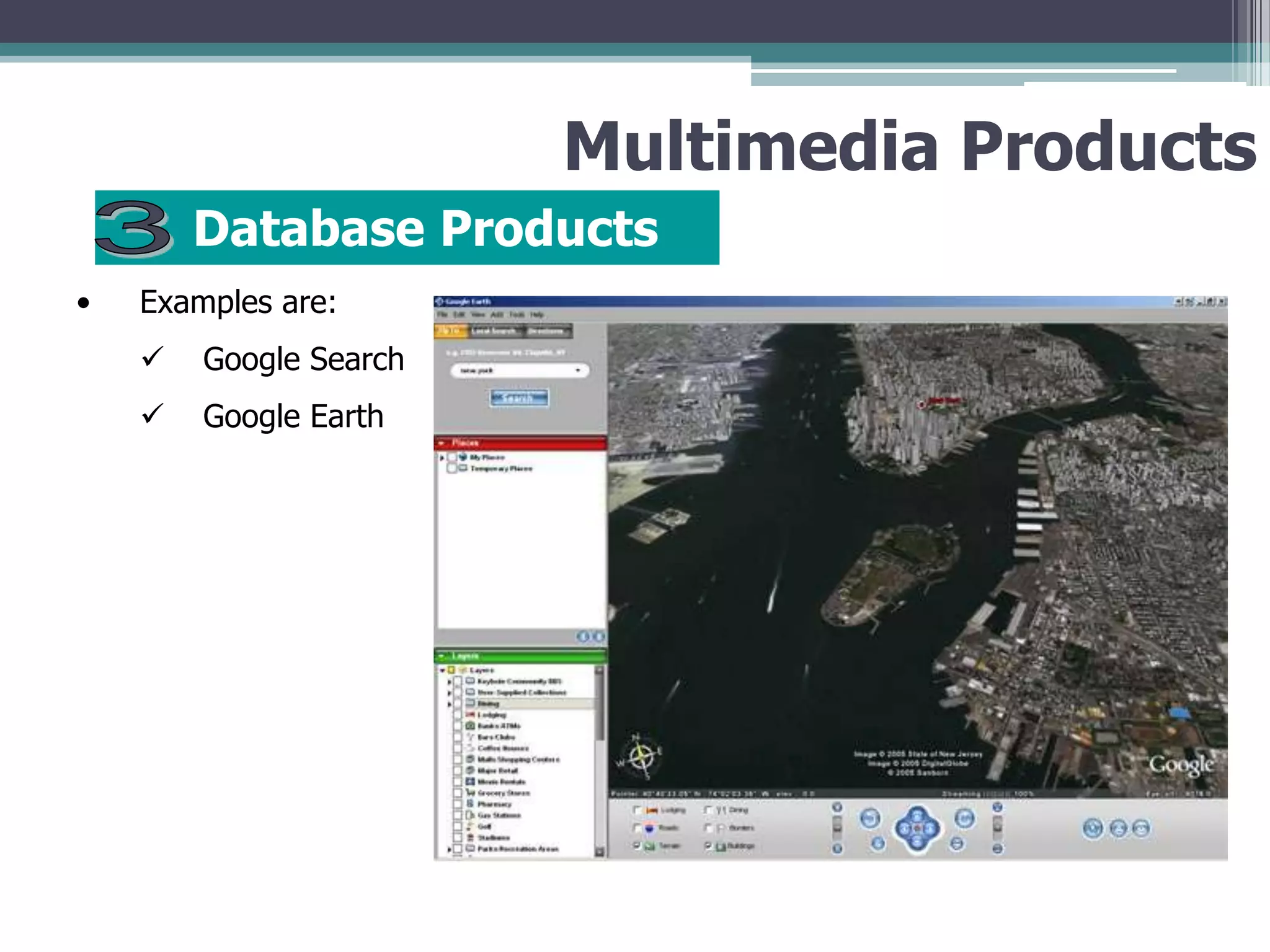1270x952 pixels.
Task: Check the Banks/ATMs layer checkbox
Action: coord(458,726)
